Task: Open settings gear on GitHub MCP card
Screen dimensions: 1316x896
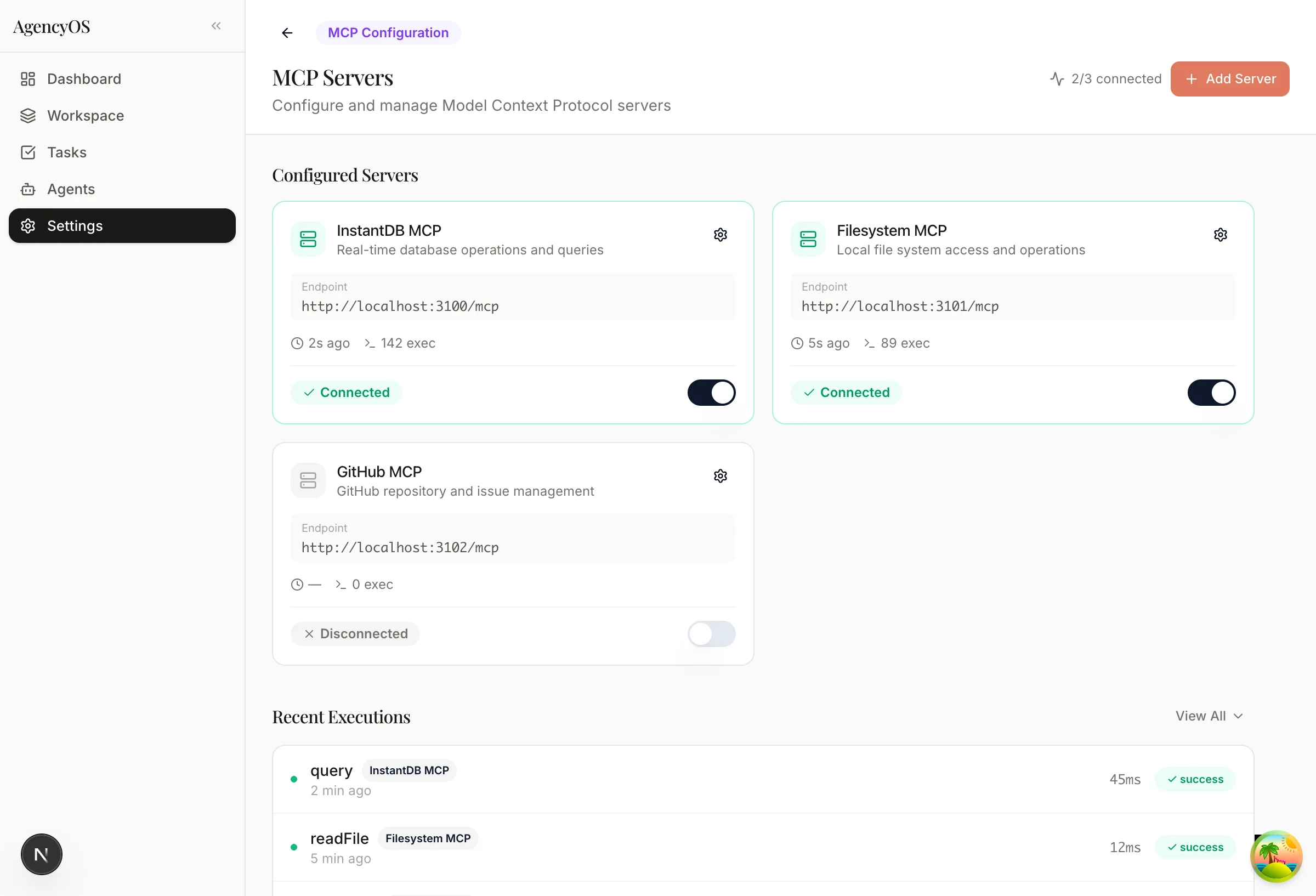Action: 720,476
